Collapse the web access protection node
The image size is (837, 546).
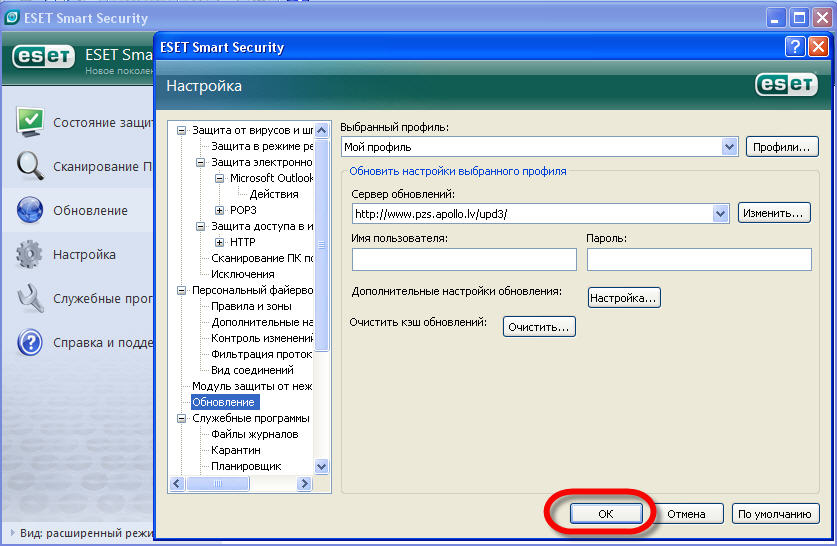pos(200,226)
